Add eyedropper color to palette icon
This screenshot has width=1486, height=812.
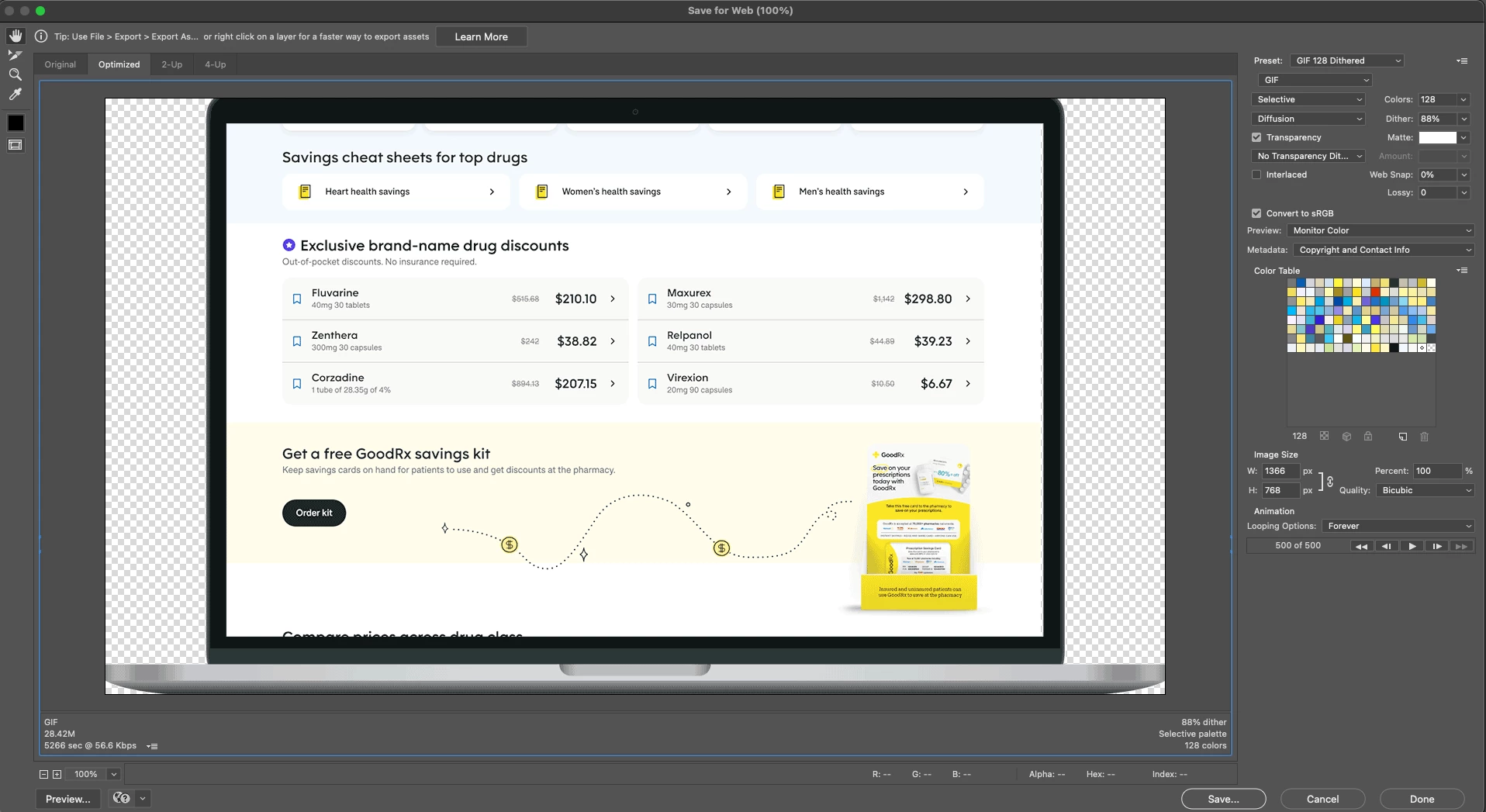click(1403, 437)
